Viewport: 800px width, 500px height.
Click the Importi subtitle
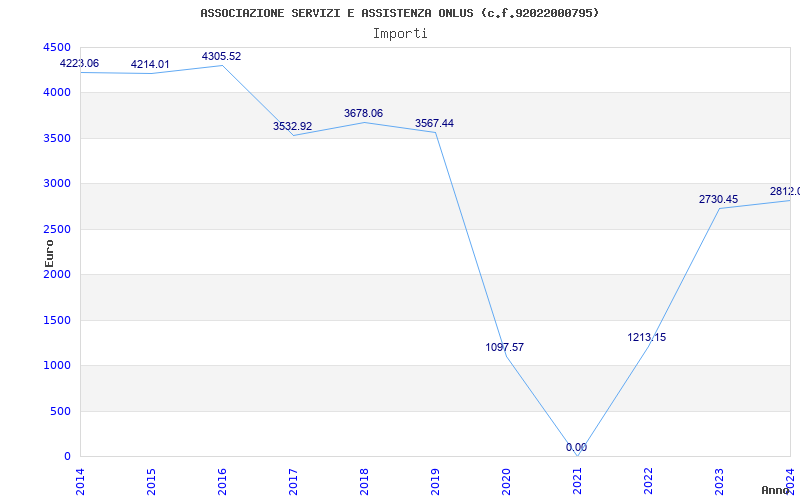click(400, 34)
